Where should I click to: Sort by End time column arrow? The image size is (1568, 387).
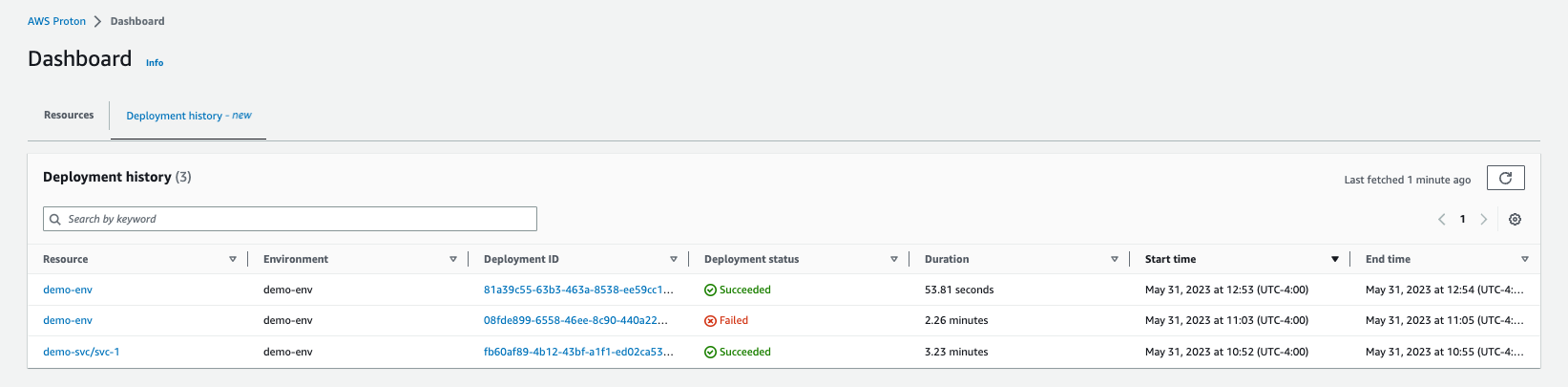pyautogui.click(x=1524, y=259)
